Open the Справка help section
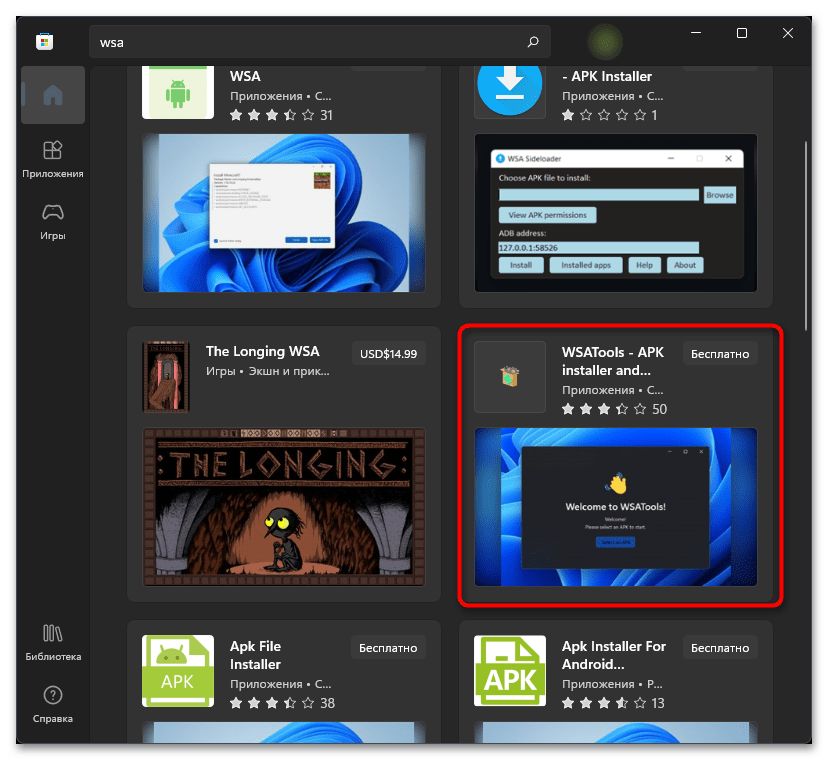Image resolution: width=828 pixels, height=760 pixels. 53,704
